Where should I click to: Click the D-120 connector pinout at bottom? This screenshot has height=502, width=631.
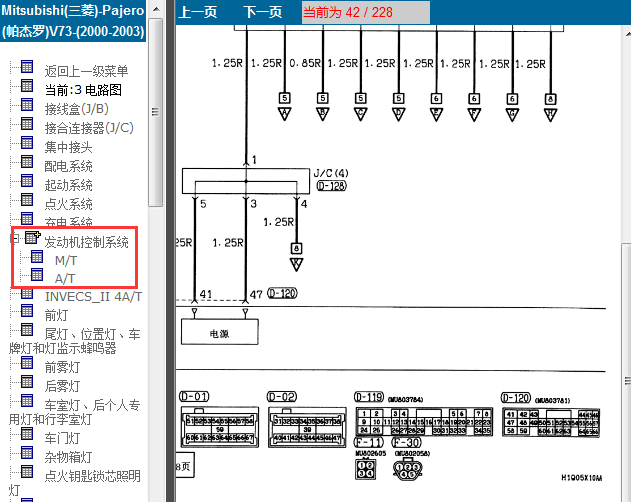(x=551, y=422)
